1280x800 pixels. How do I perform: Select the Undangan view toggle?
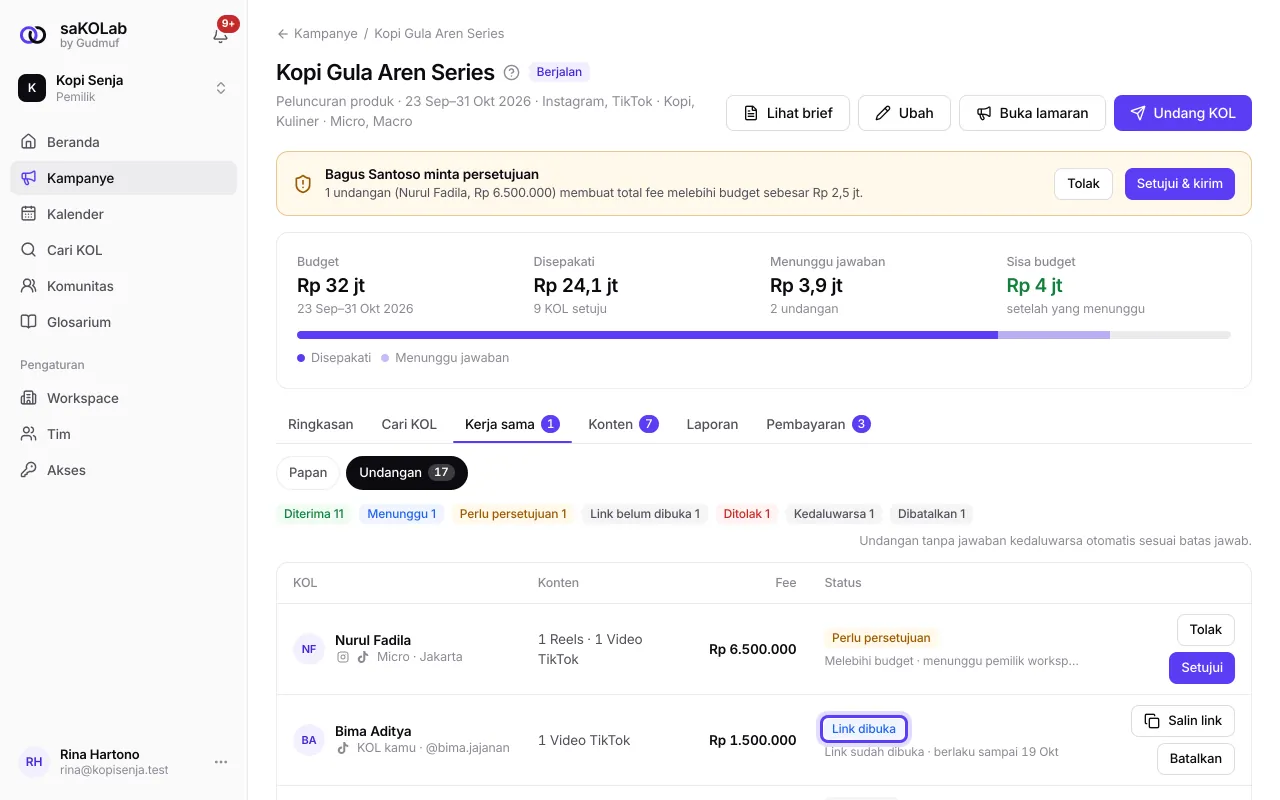407,473
